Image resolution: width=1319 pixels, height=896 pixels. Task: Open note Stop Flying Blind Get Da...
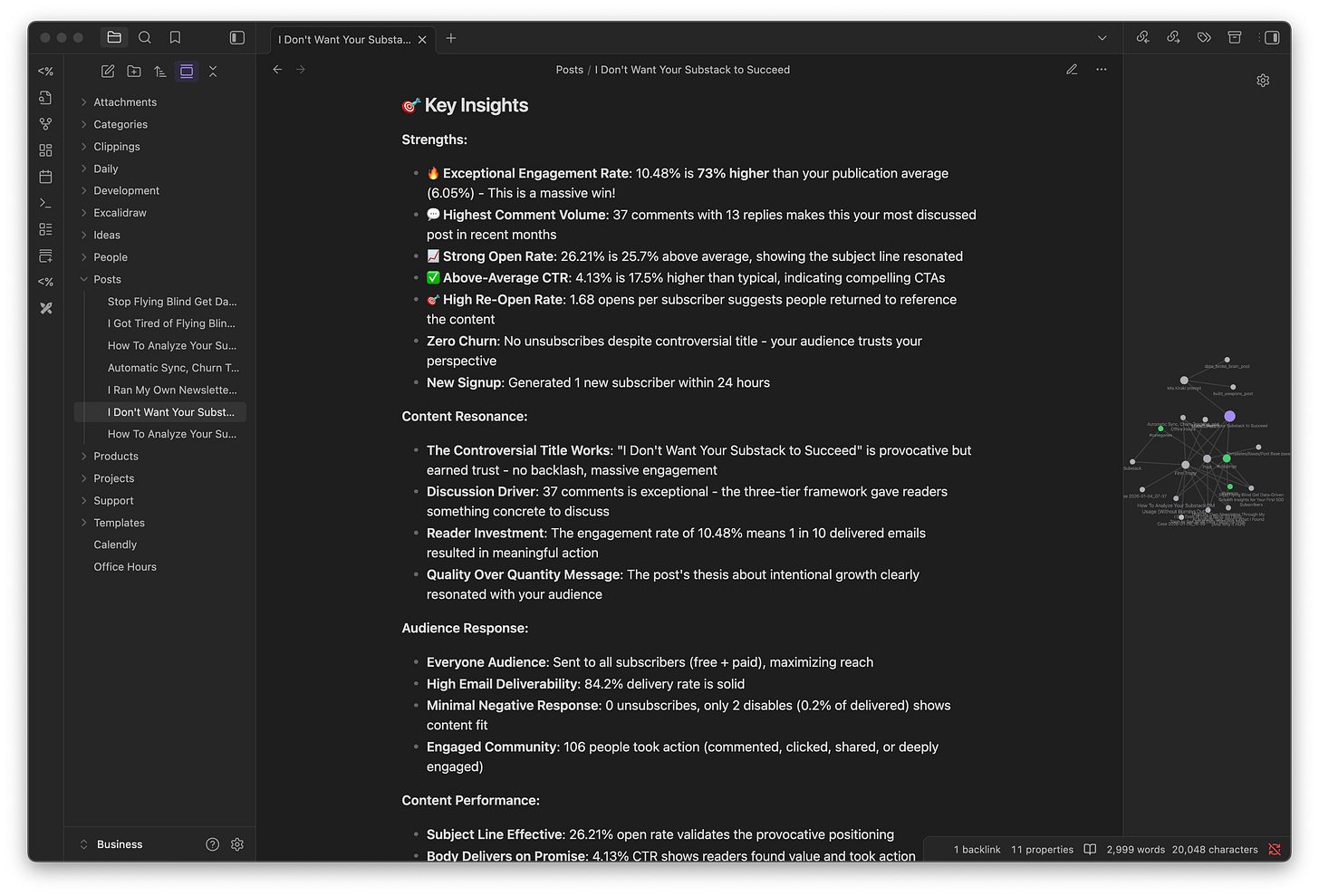click(x=172, y=302)
